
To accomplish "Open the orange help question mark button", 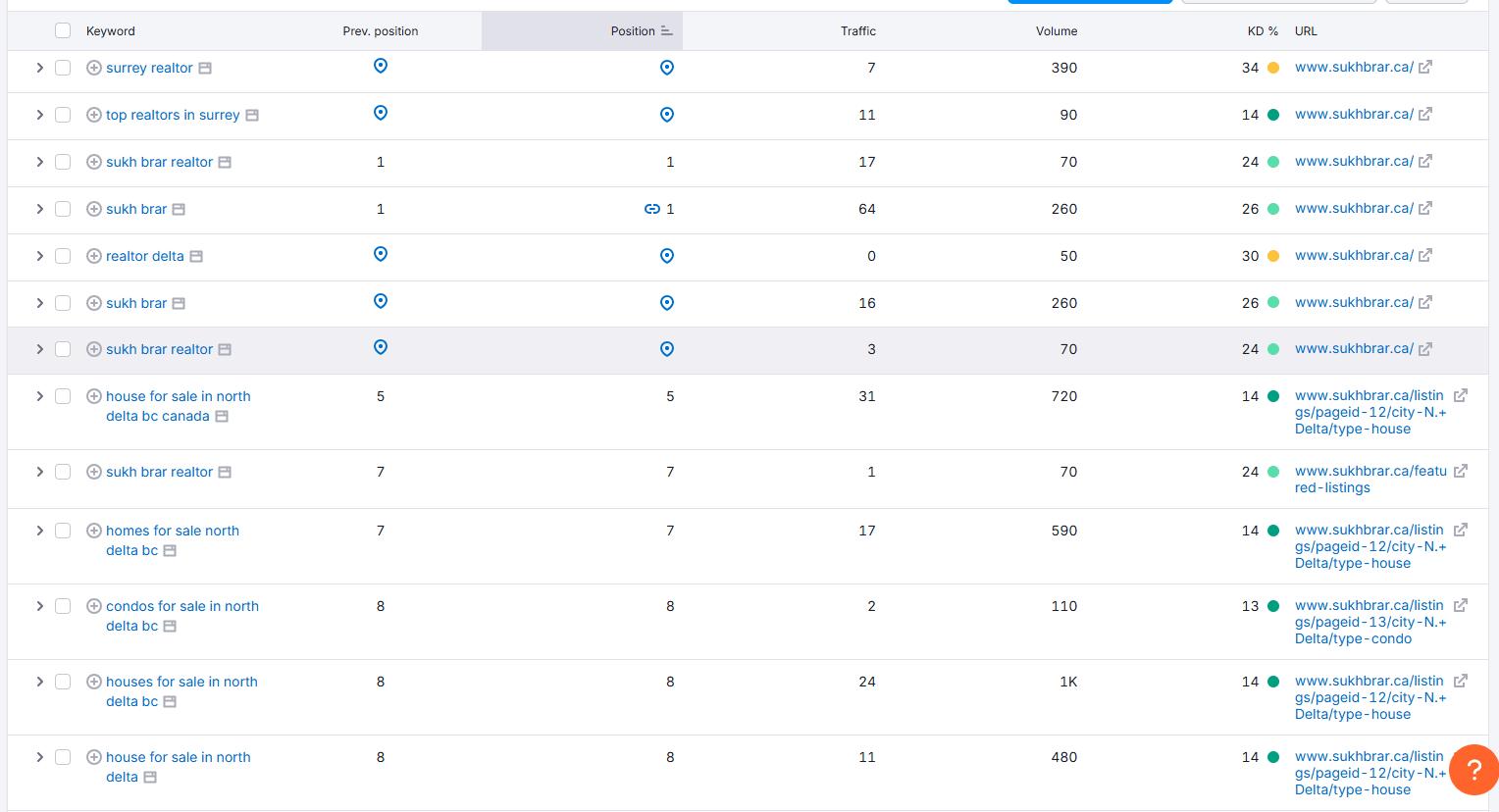I will [x=1473, y=770].
